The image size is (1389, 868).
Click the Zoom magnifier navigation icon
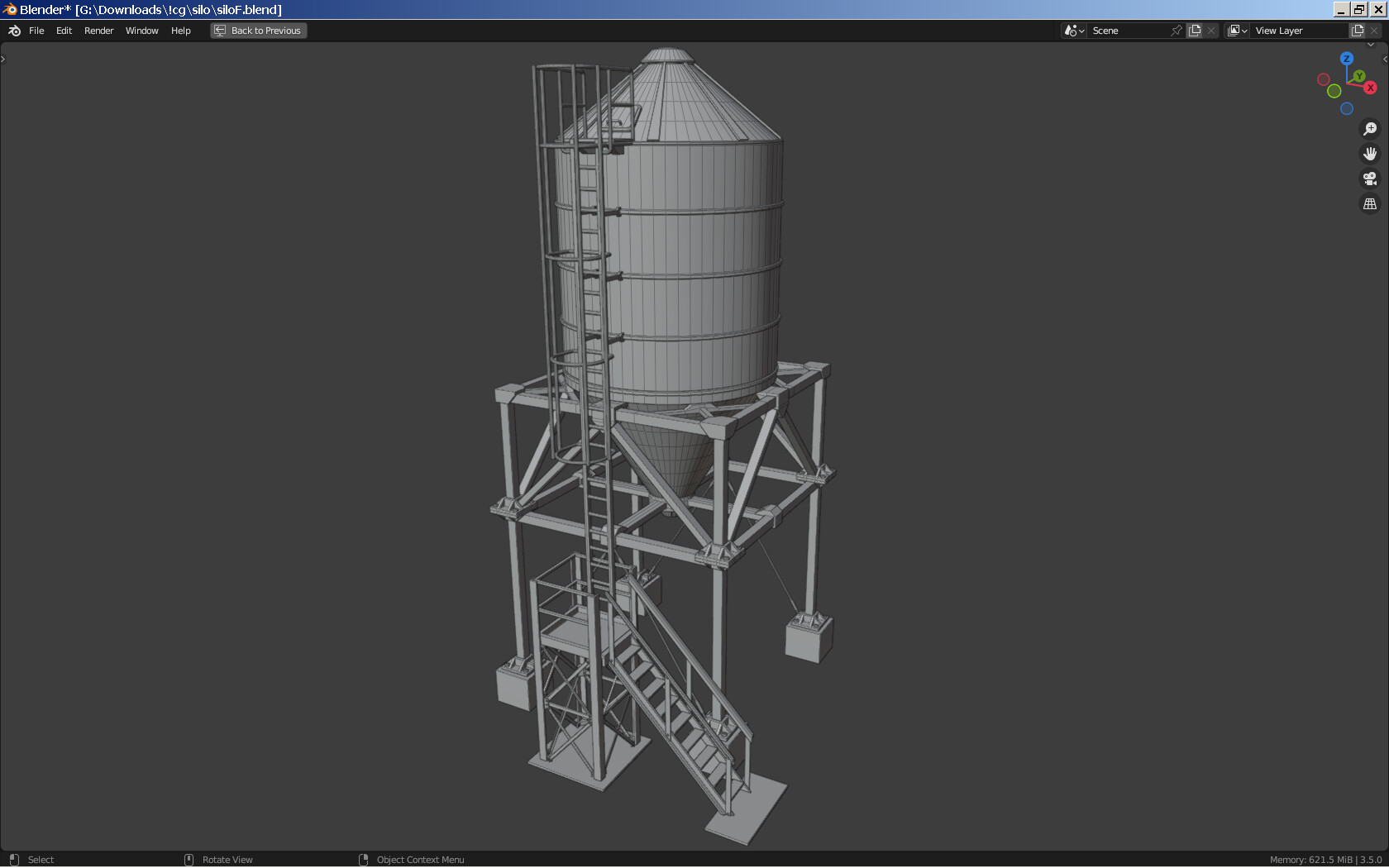point(1370,128)
